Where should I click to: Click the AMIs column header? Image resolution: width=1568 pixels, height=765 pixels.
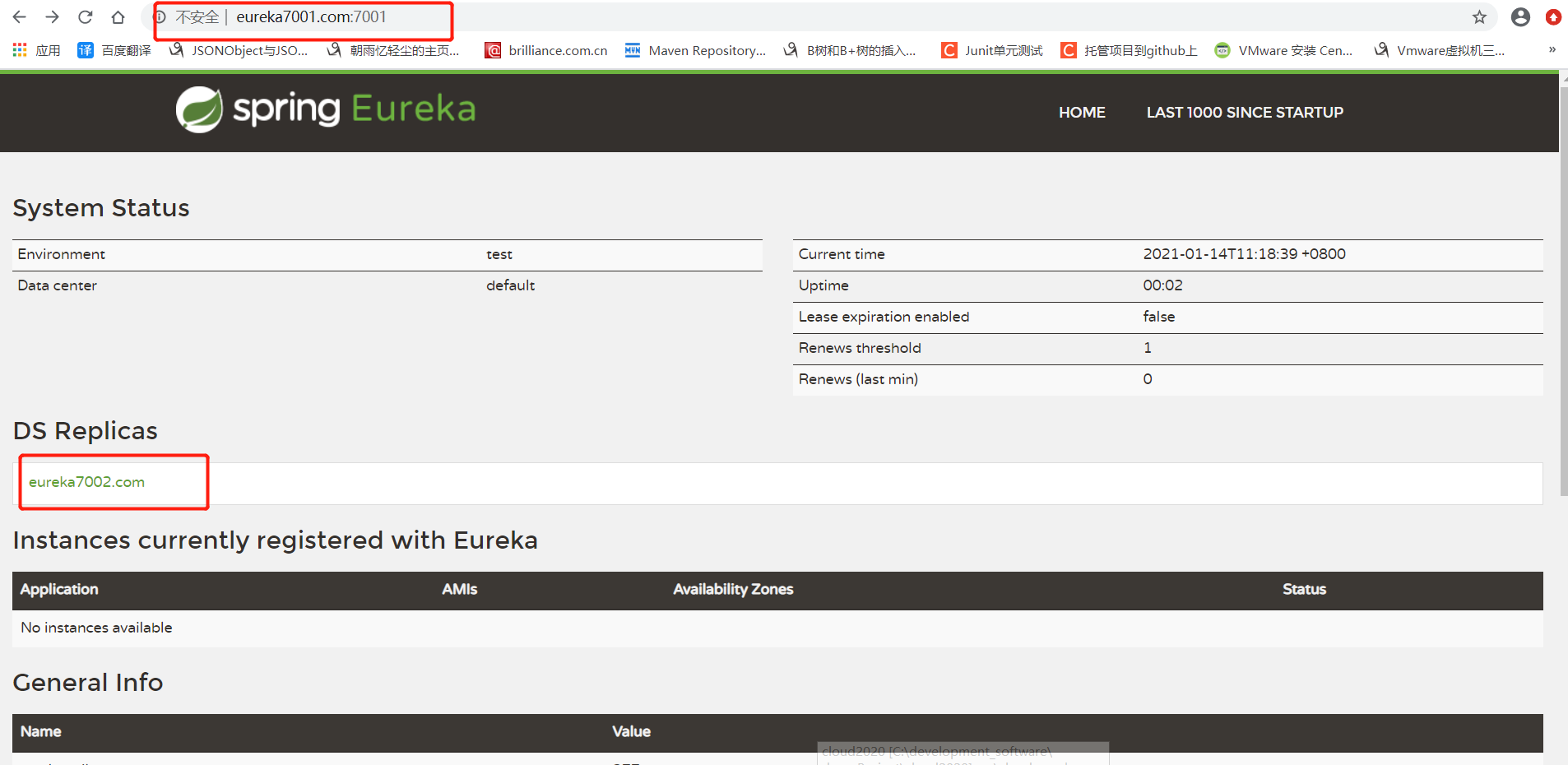click(x=460, y=589)
